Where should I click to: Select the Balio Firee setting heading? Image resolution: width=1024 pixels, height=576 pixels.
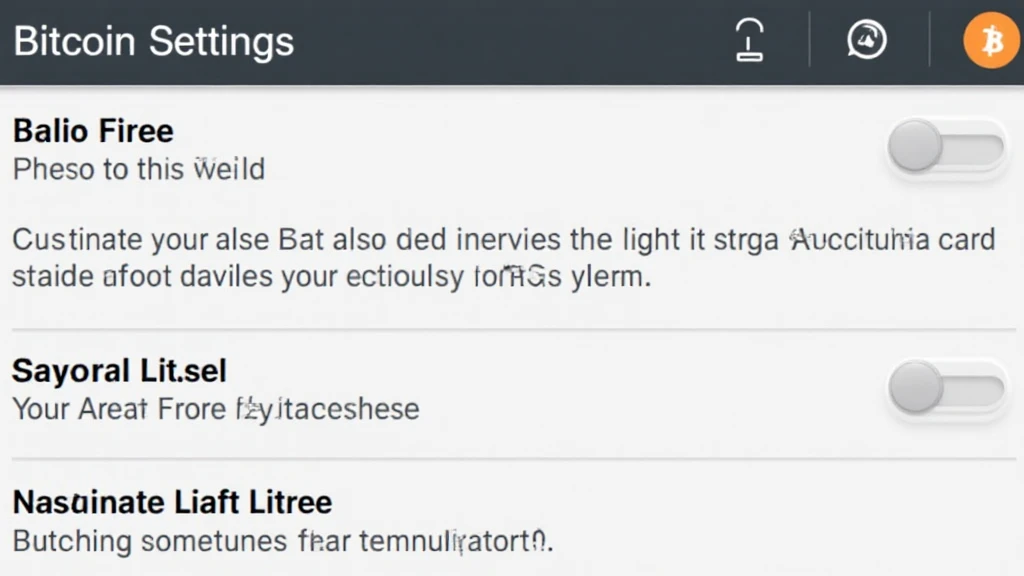click(x=93, y=131)
